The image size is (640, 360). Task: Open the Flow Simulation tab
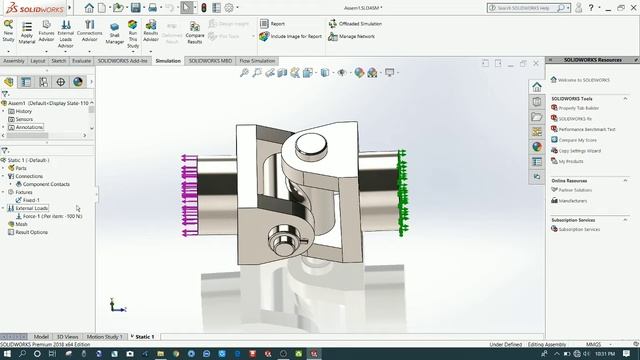[257, 61]
